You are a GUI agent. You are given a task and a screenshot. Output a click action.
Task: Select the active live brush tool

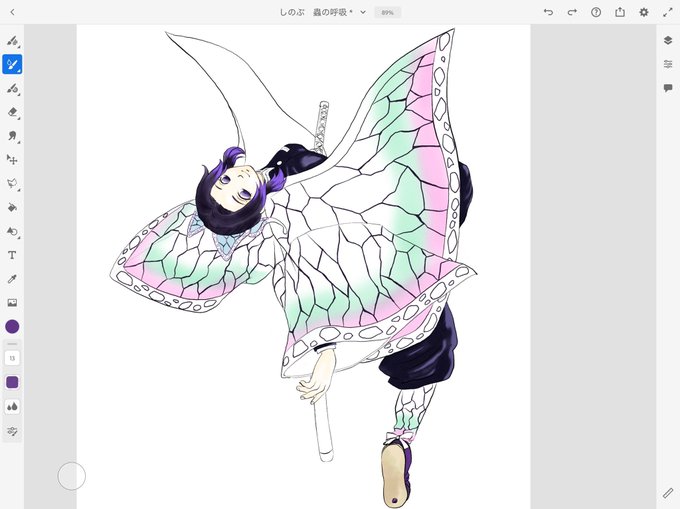click(12, 65)
